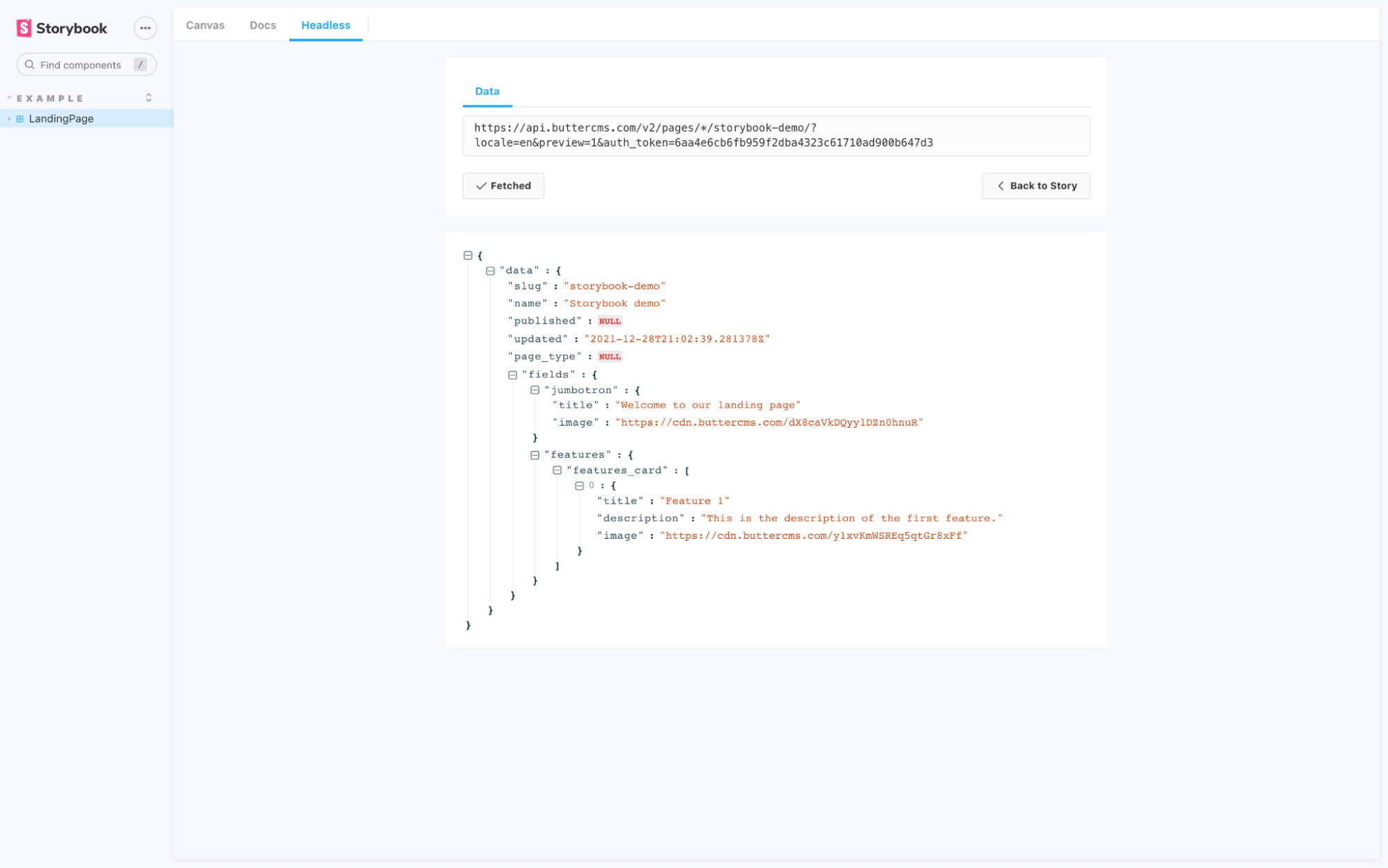
Task: Collapse the array item 0 node
Action: (579, 486)
